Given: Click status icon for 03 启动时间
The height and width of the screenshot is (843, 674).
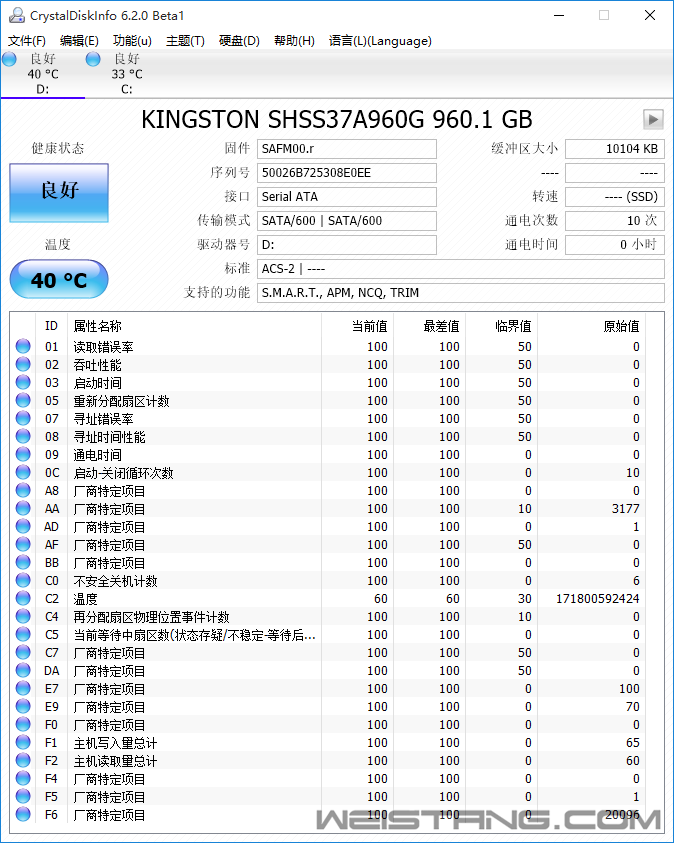Looking at the screenshot, I should coord(23,382).
